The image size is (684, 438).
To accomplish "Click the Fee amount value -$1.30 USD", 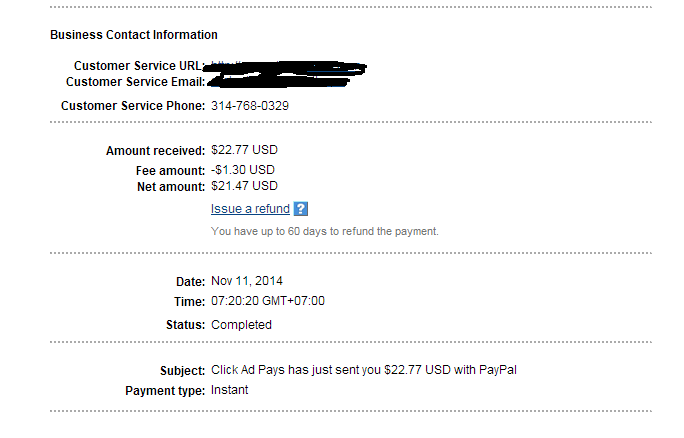I will 243,170.
